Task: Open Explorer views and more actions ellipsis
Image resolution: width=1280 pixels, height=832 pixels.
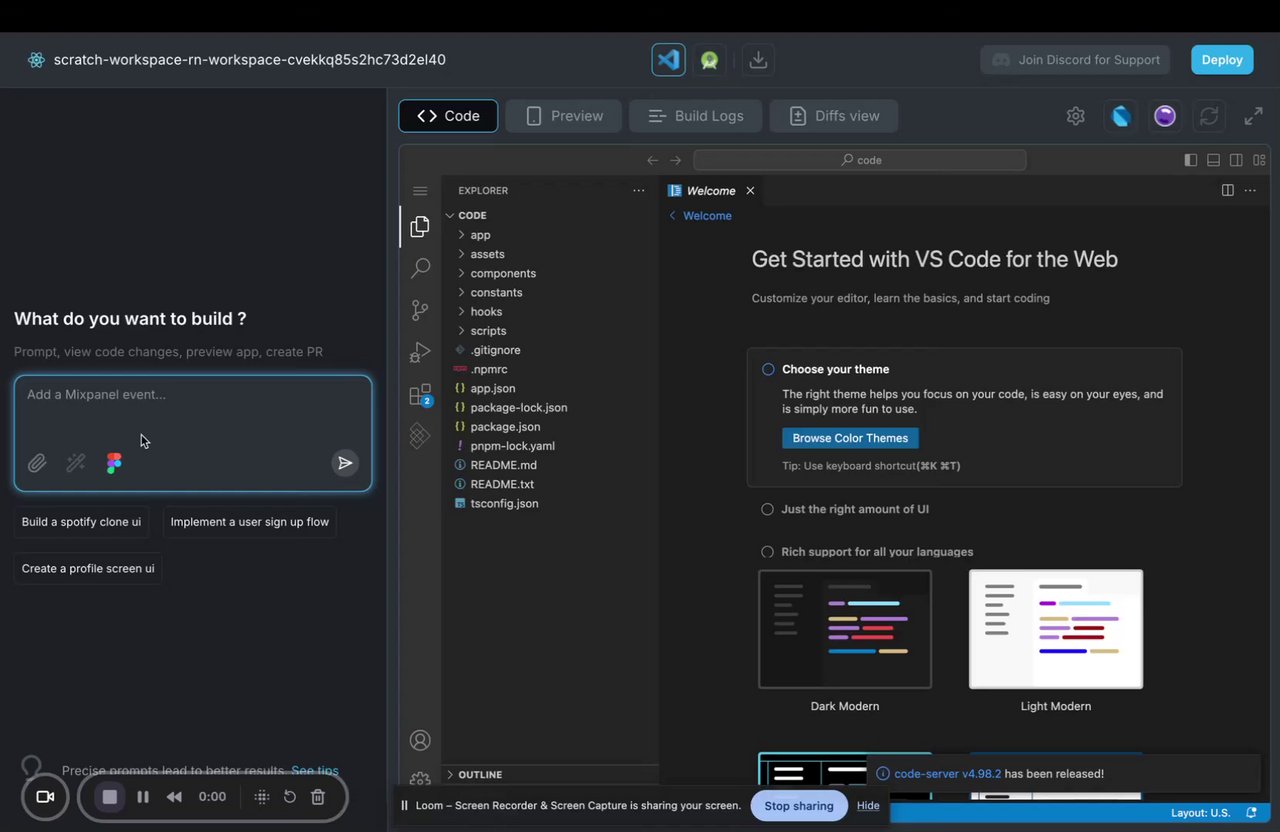Action: 639,190
